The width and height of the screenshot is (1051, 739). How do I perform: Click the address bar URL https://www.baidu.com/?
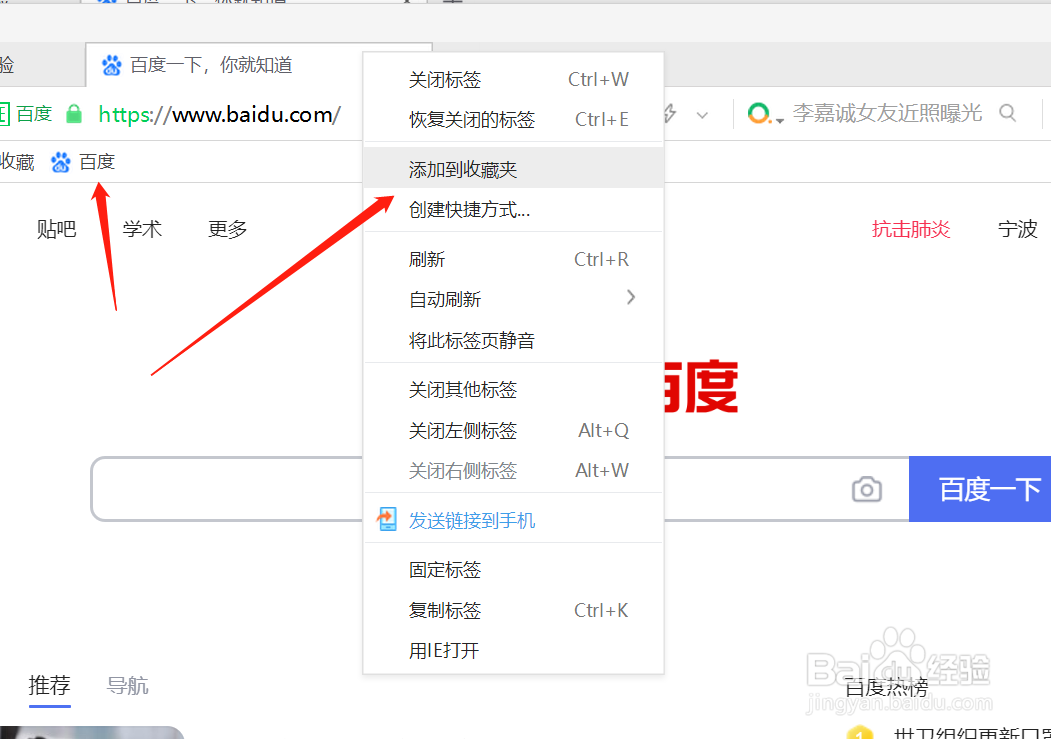(x=220, y=115)
